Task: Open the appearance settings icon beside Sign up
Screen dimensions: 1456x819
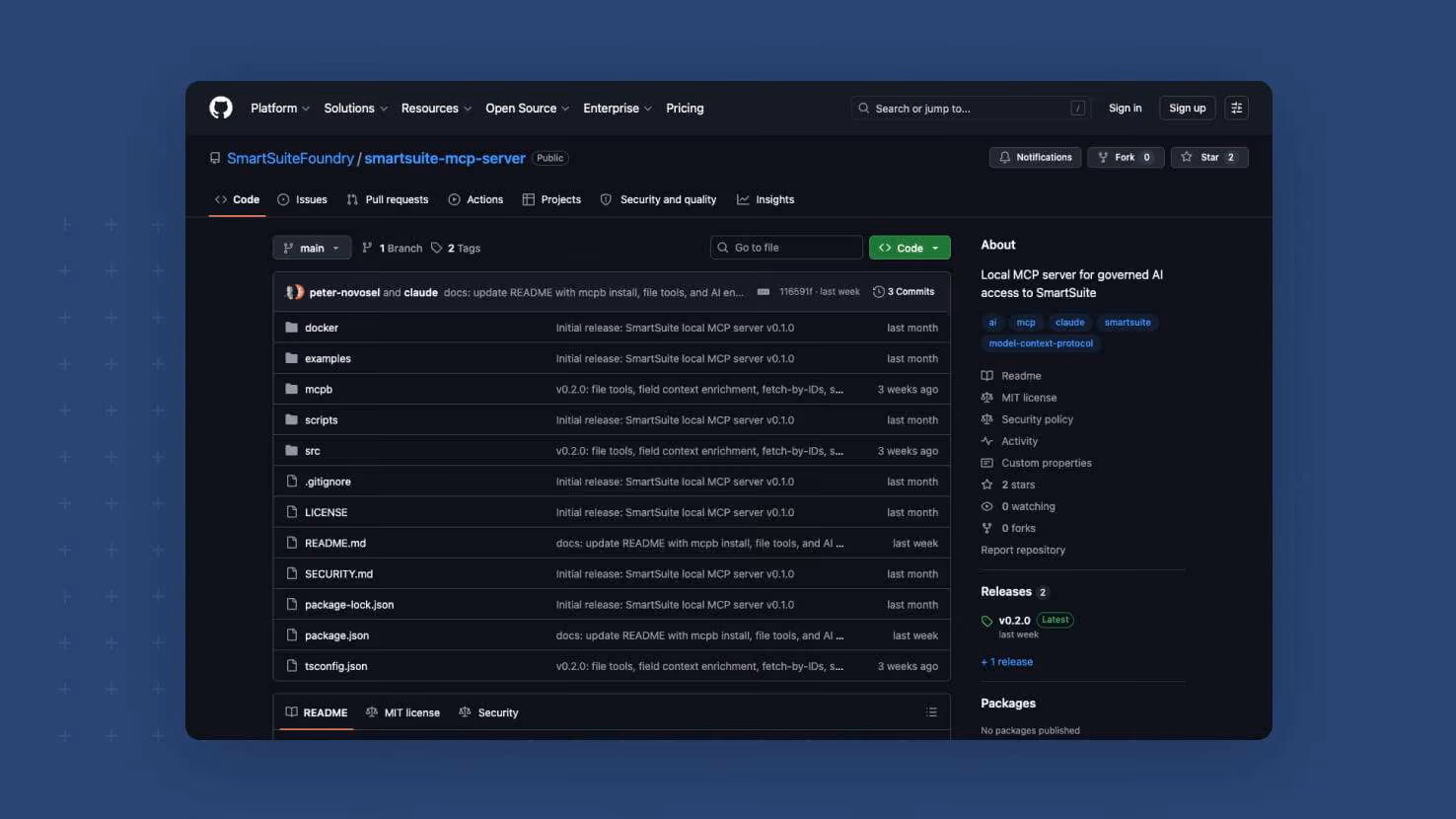Action: pyautogui.click(x=1236, y=108)
